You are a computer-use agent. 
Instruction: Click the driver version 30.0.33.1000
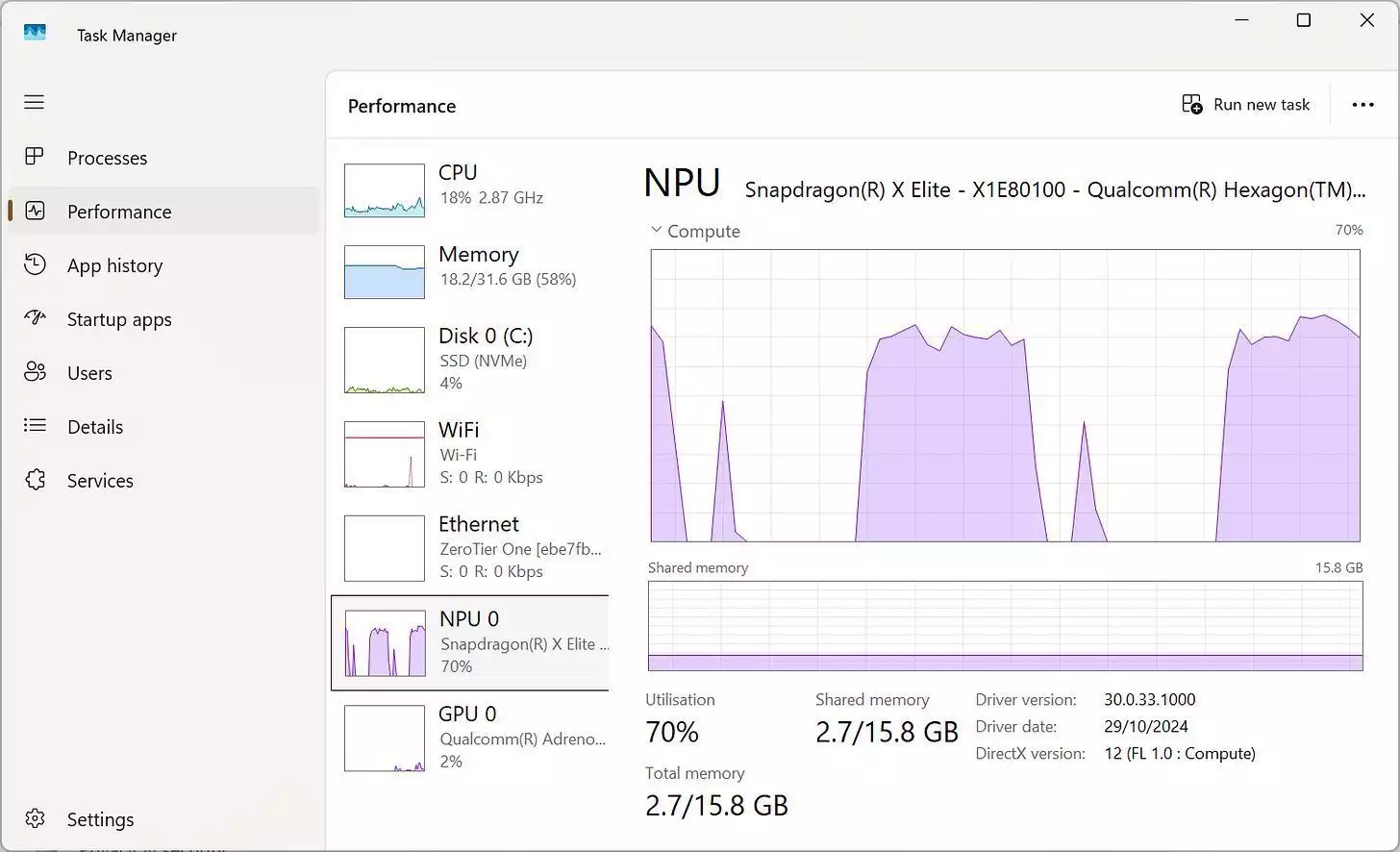[x=1150, y=699]
